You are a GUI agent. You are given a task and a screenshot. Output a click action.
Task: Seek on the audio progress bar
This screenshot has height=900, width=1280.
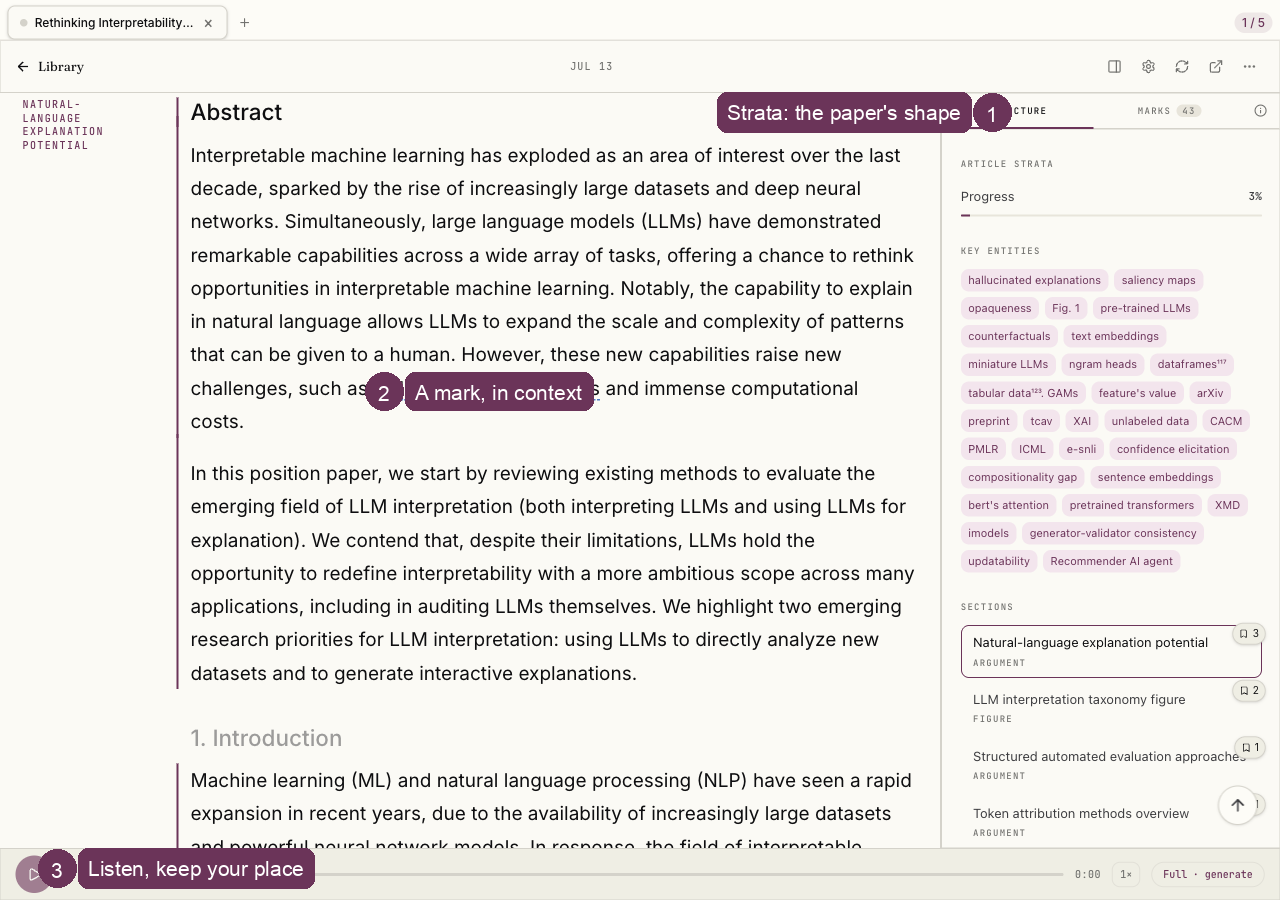point(689,874)
